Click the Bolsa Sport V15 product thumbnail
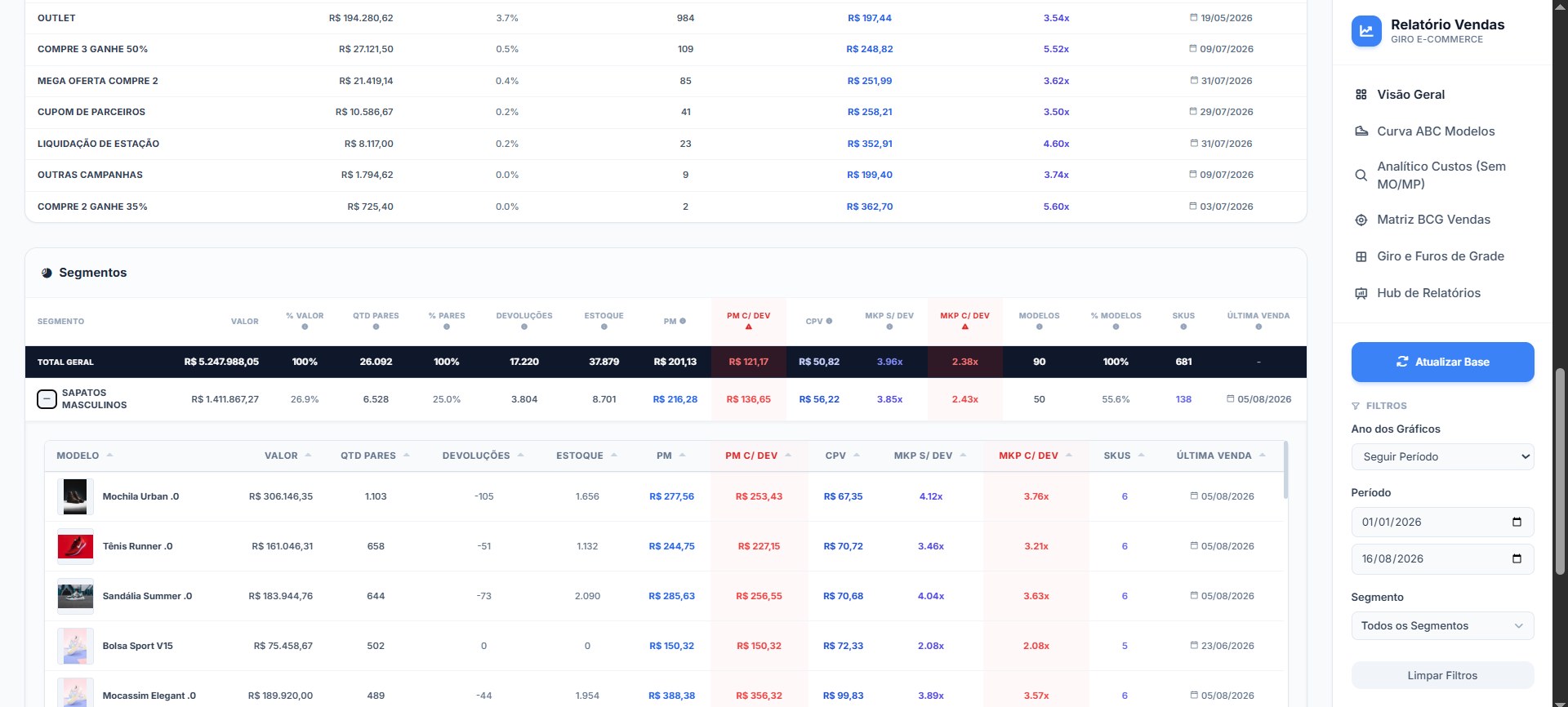This screenshot has height=707, width=1568. tap(75, 646)
